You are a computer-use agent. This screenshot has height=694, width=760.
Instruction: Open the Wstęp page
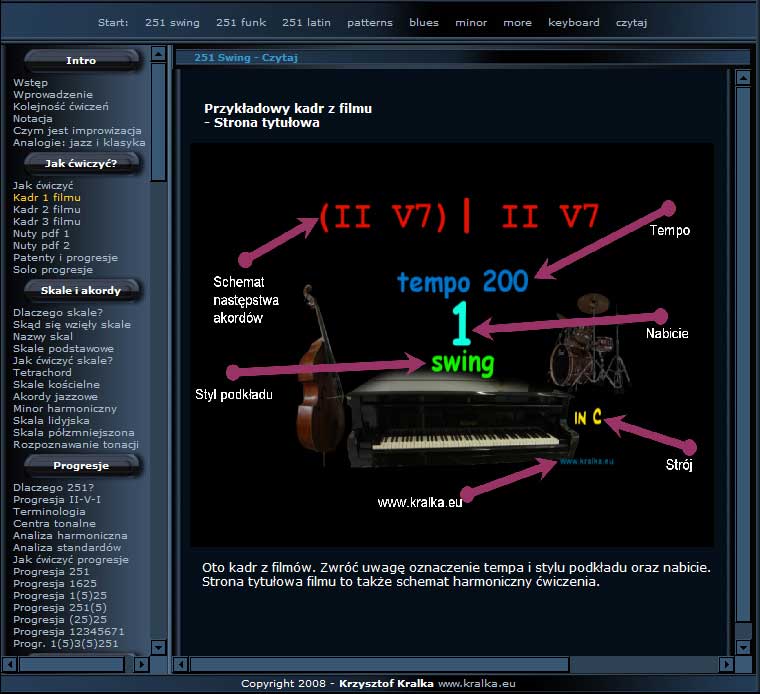coord(31,83)
